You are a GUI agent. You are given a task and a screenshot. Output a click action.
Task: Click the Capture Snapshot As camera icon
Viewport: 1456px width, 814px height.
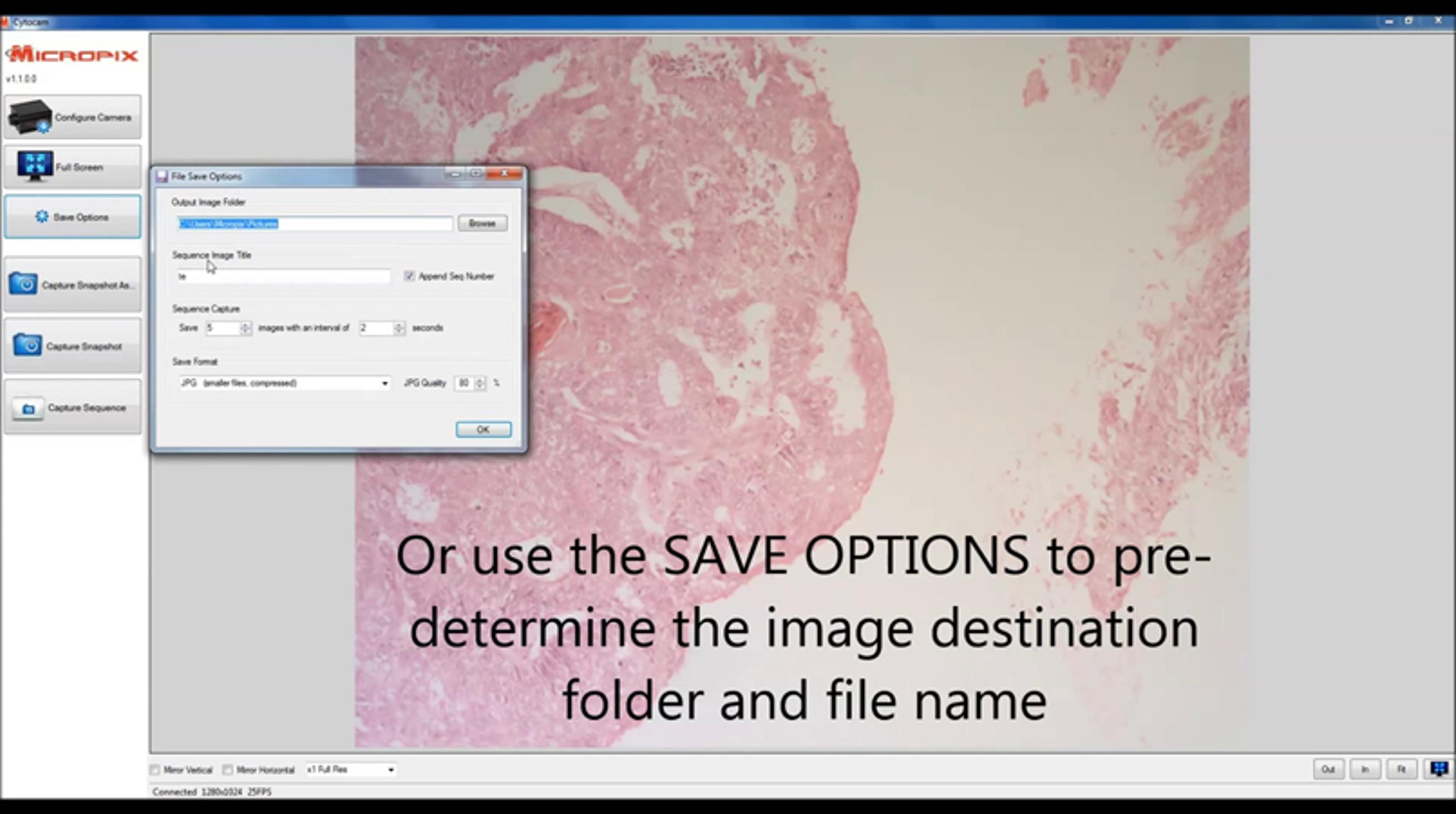pyautogui.click(x=23, y=284)
